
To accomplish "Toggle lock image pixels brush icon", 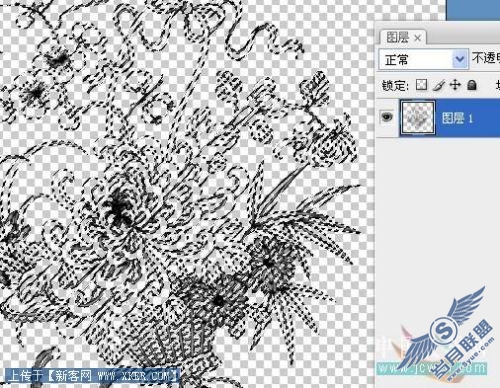I will click(x=439, y=85).
